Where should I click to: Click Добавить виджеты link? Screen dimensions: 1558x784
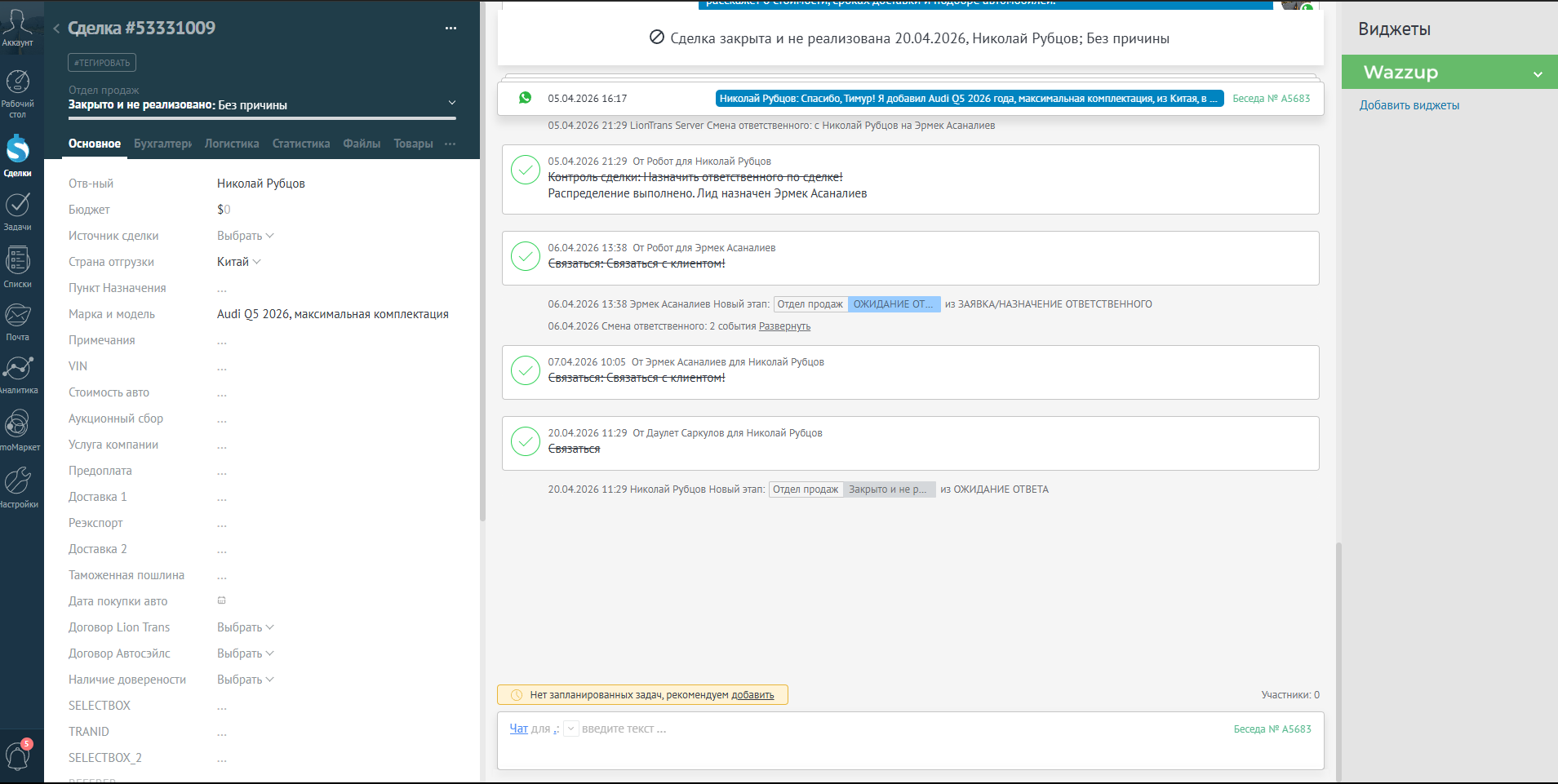point(1409,105)
